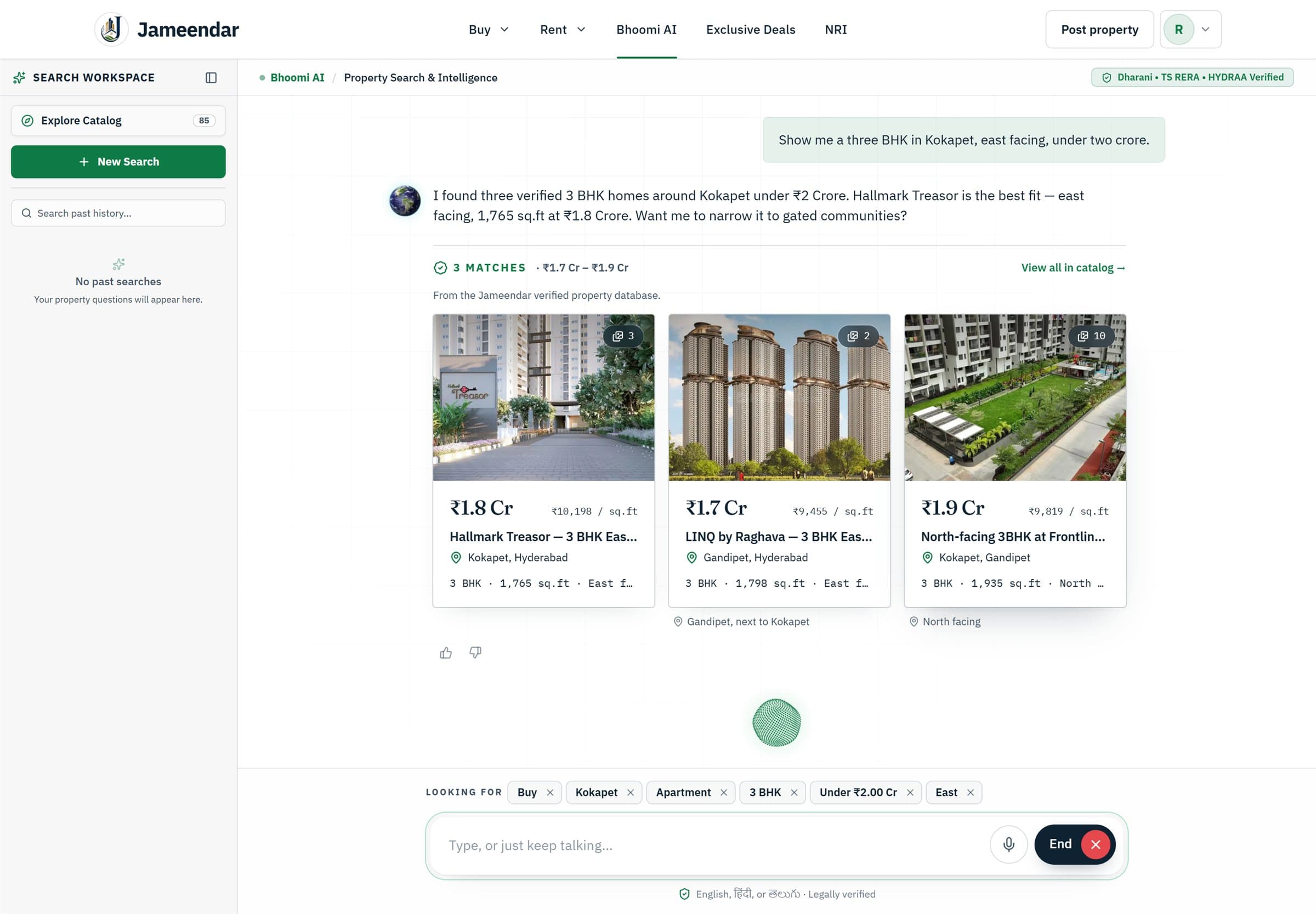This screenshot has width=1316, height=914.
Task: Open the North-facing 3BHK Frontline image
Action: pos(1015,397)
